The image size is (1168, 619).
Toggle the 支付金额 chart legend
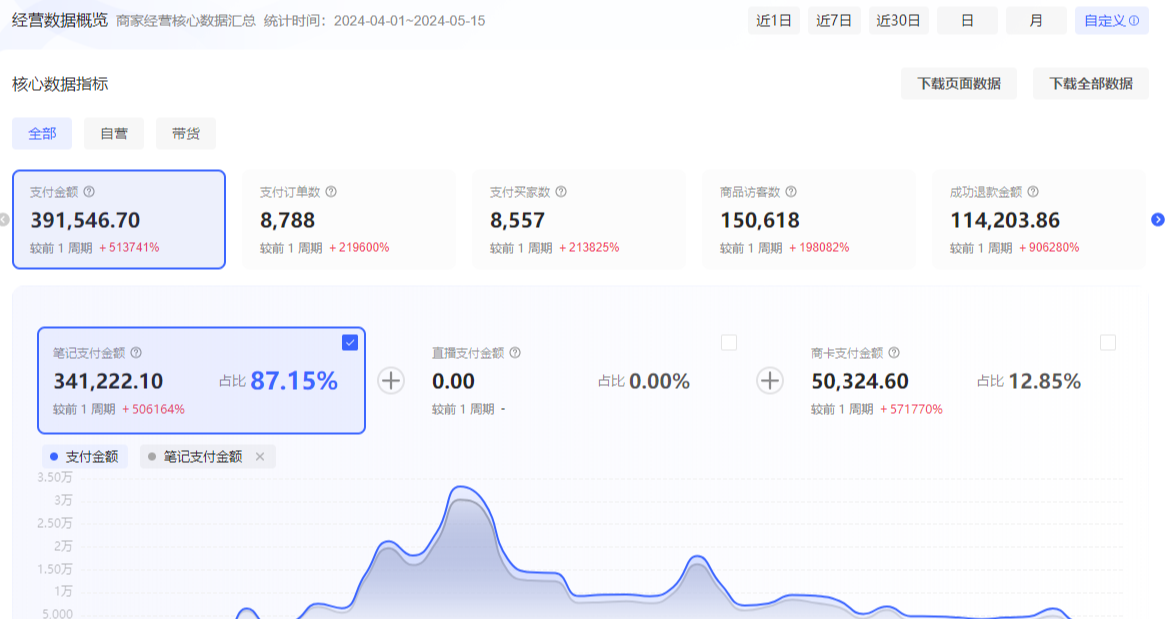[x=84, y=457]
